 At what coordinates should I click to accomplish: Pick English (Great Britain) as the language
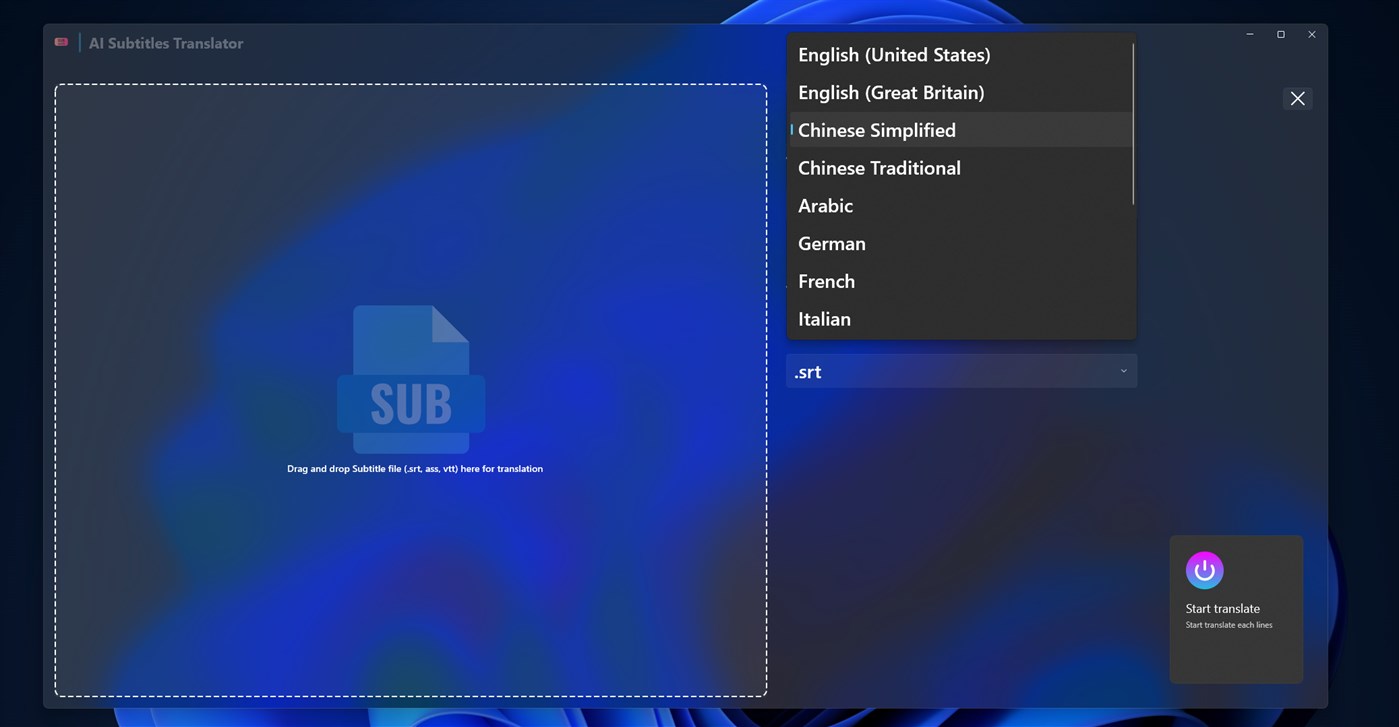pyautogui.click(x=891, y=92)
